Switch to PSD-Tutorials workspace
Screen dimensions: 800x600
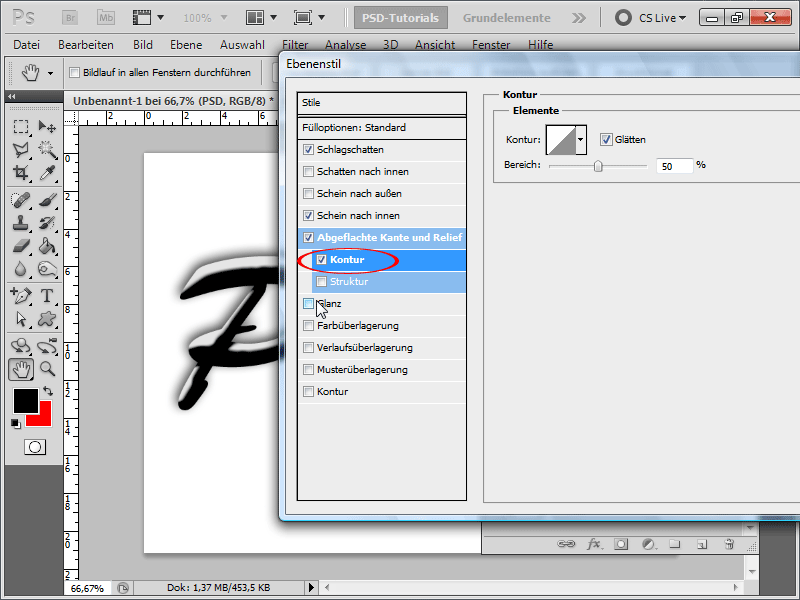pos(401,18)
